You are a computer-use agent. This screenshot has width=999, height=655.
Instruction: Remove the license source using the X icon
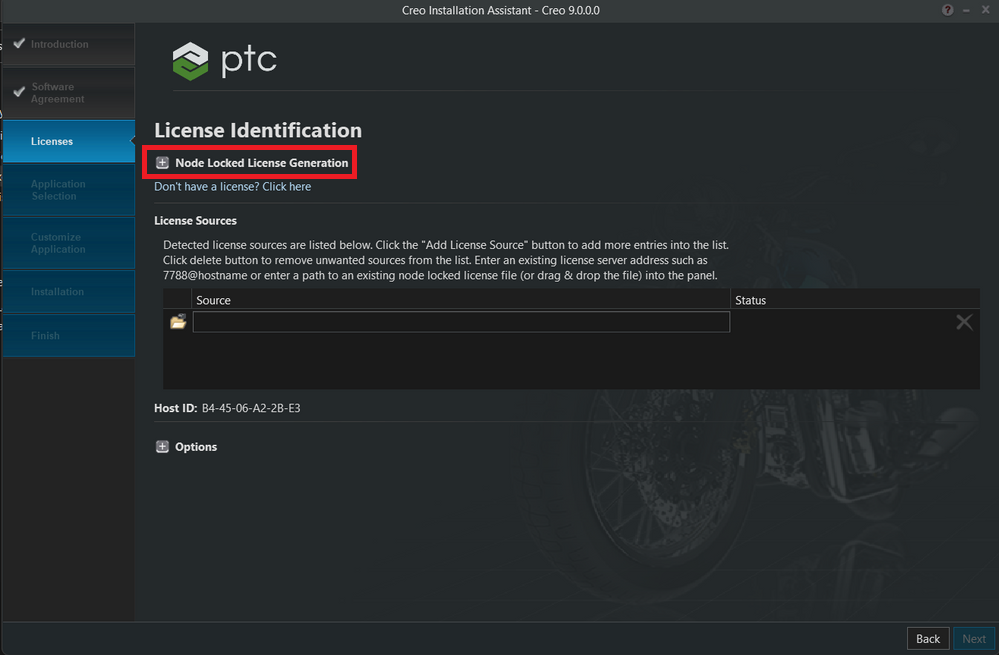point(963,321)
